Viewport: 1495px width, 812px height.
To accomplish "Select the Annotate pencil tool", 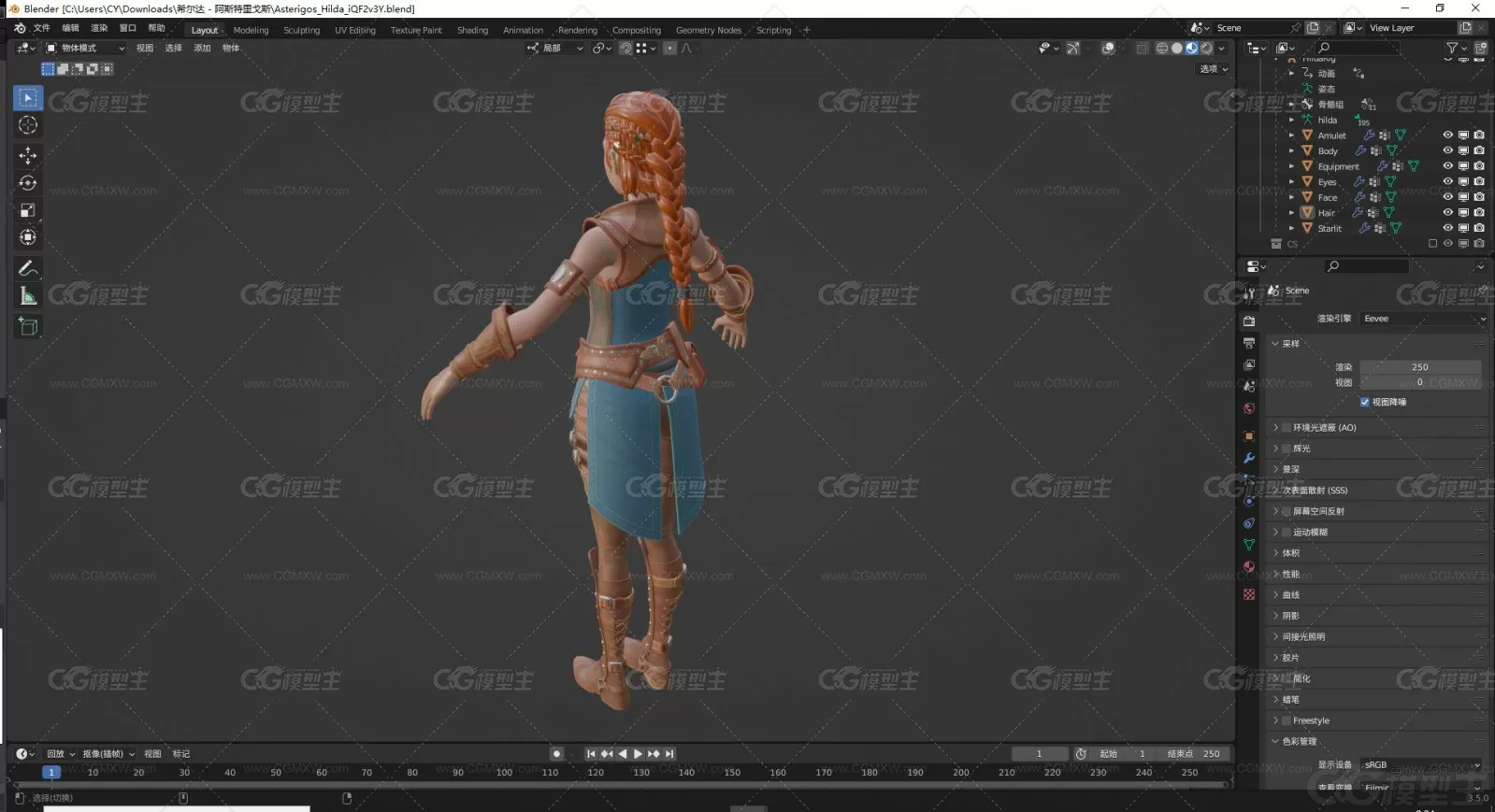I will click(x=28, y=269).
